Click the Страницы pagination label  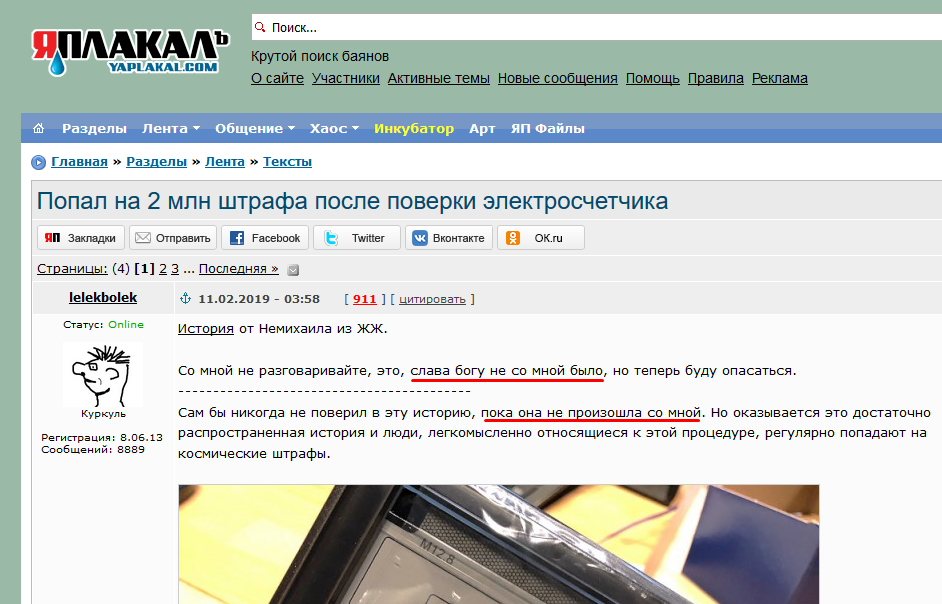(x=72, y=269)
